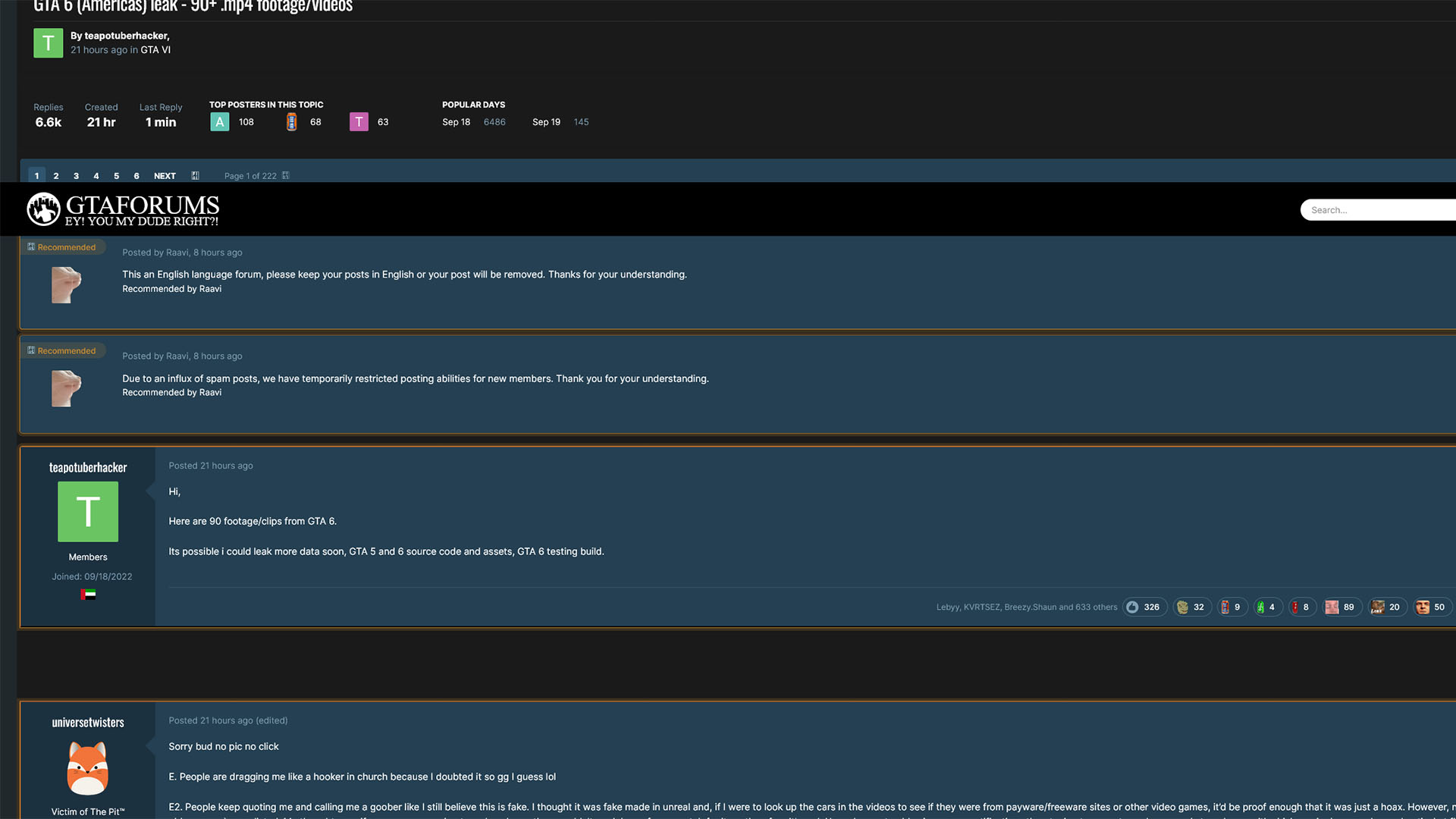Click Recommended badge on English language post
1456x819 pixels.
coord(61,247)
